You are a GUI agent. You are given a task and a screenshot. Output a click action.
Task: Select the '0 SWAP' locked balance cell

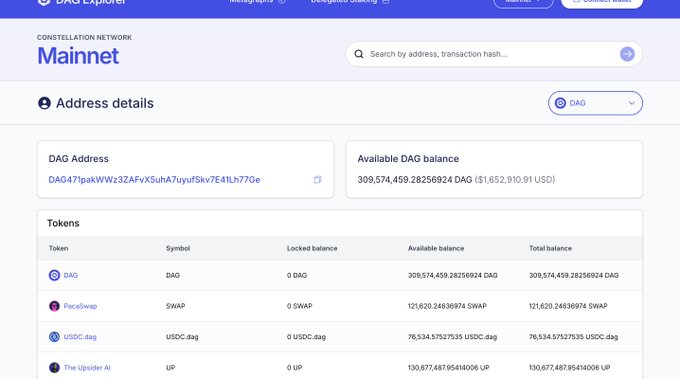(x=299, y=306)
